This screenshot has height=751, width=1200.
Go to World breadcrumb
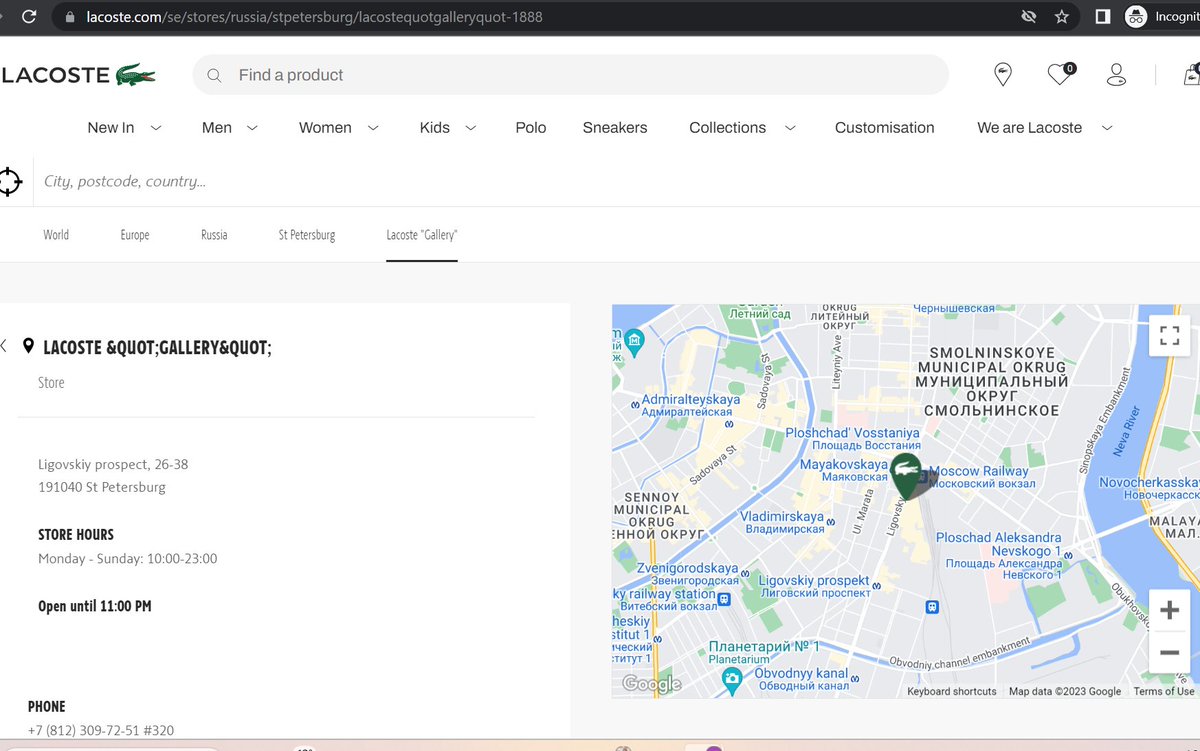[x=56, y=235]
